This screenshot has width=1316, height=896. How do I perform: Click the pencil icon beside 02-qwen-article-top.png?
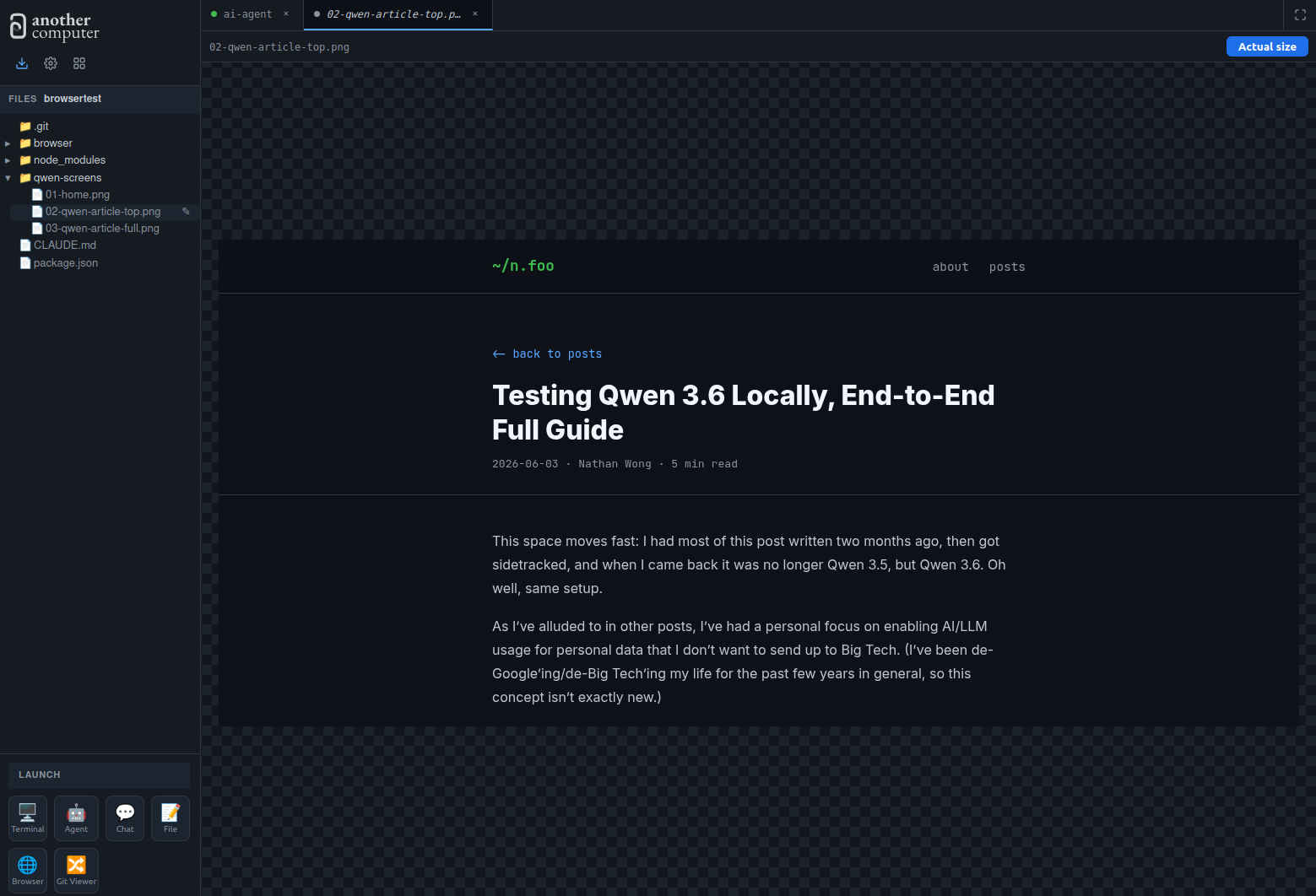[186, 211]
